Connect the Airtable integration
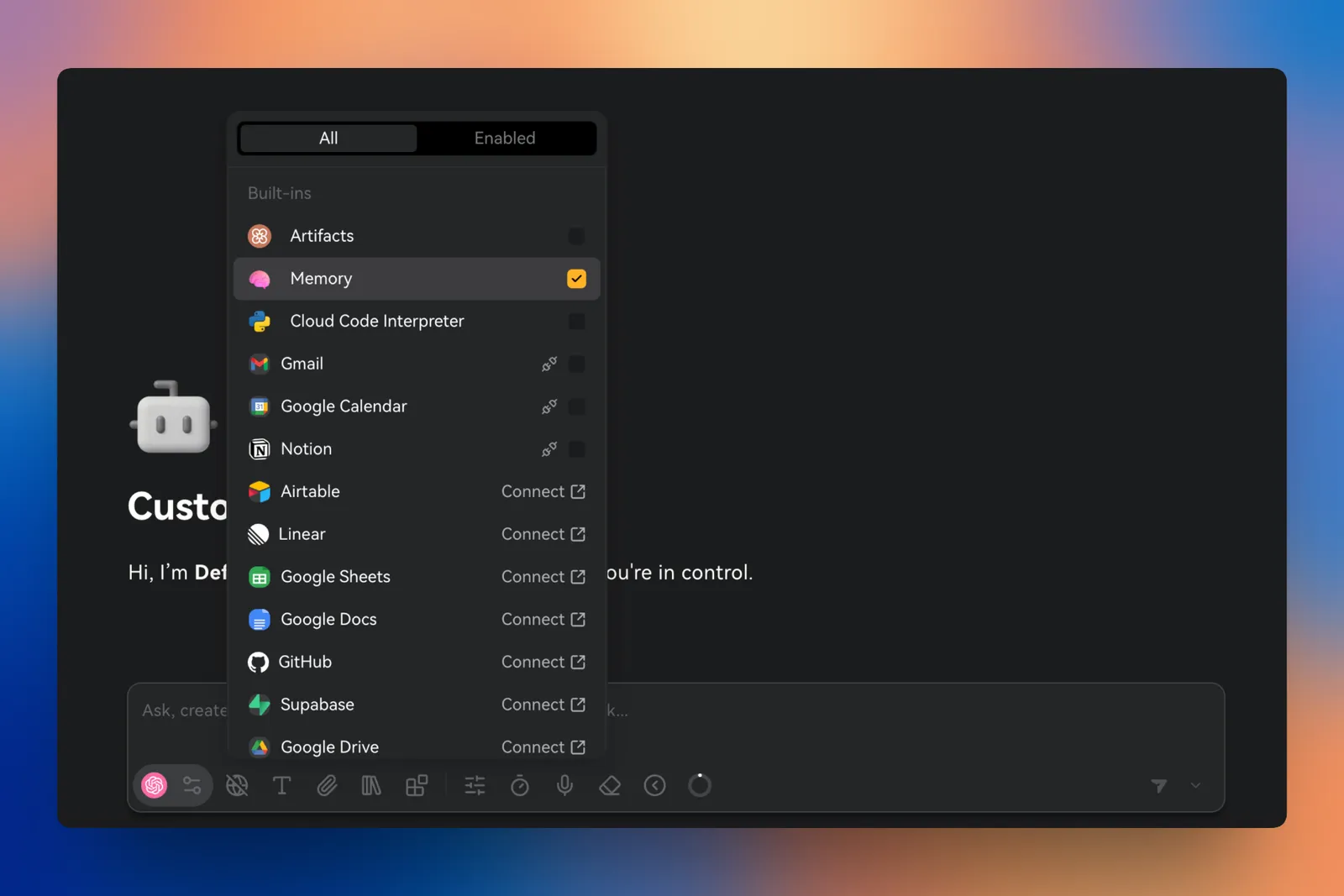 543,491
